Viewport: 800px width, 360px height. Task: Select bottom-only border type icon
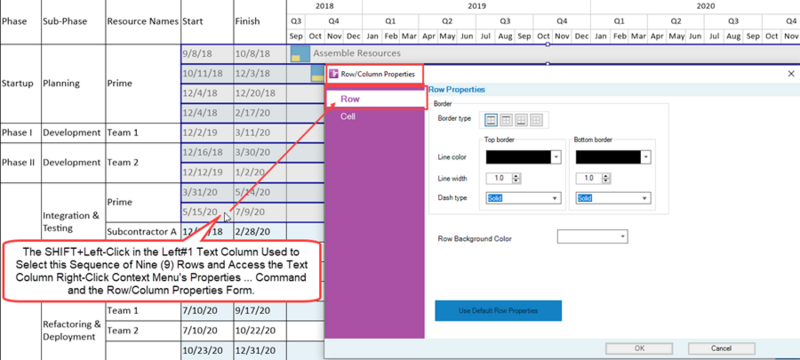(x=520, y=120)
